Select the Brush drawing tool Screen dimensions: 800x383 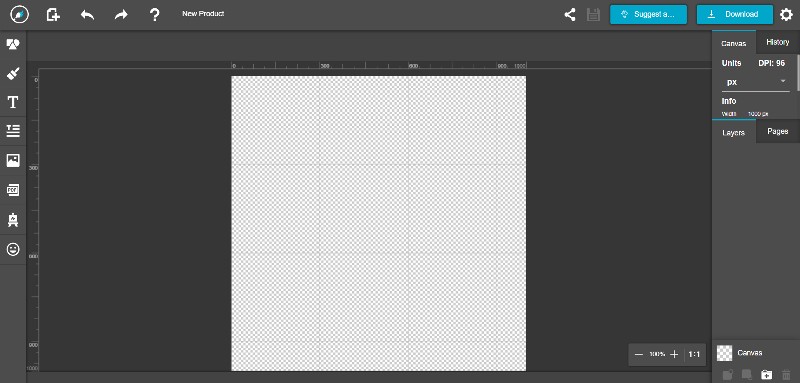(x=13, y=73)
